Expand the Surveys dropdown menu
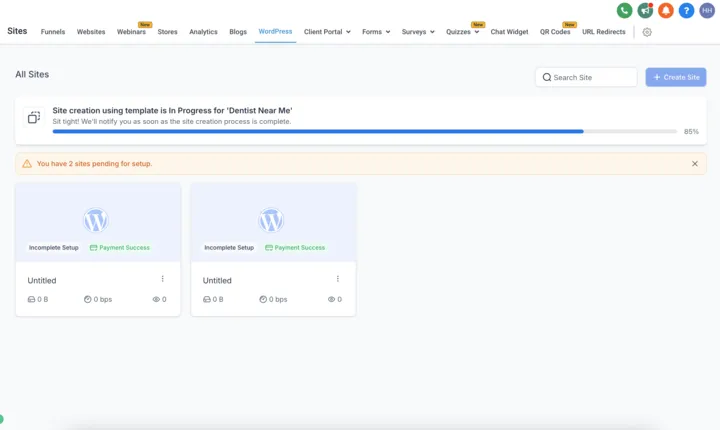This screenshot has width=720, height=430. click(x=418, y=32)
